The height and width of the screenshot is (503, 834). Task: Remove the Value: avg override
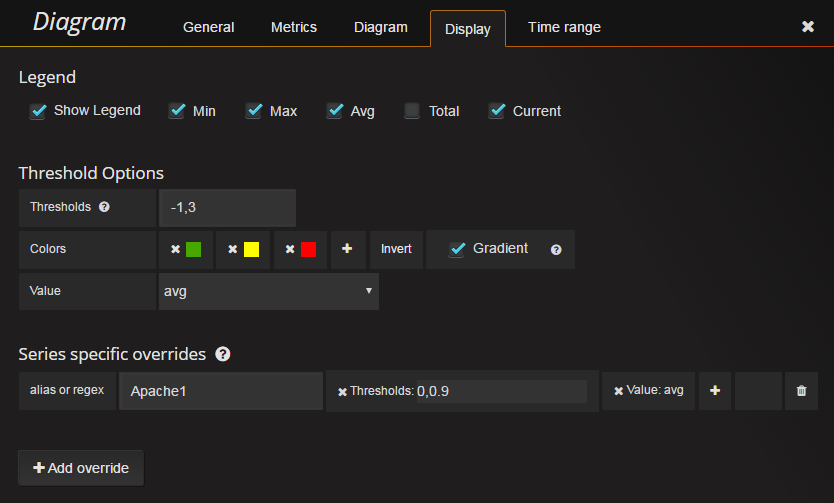pos(619,391)
